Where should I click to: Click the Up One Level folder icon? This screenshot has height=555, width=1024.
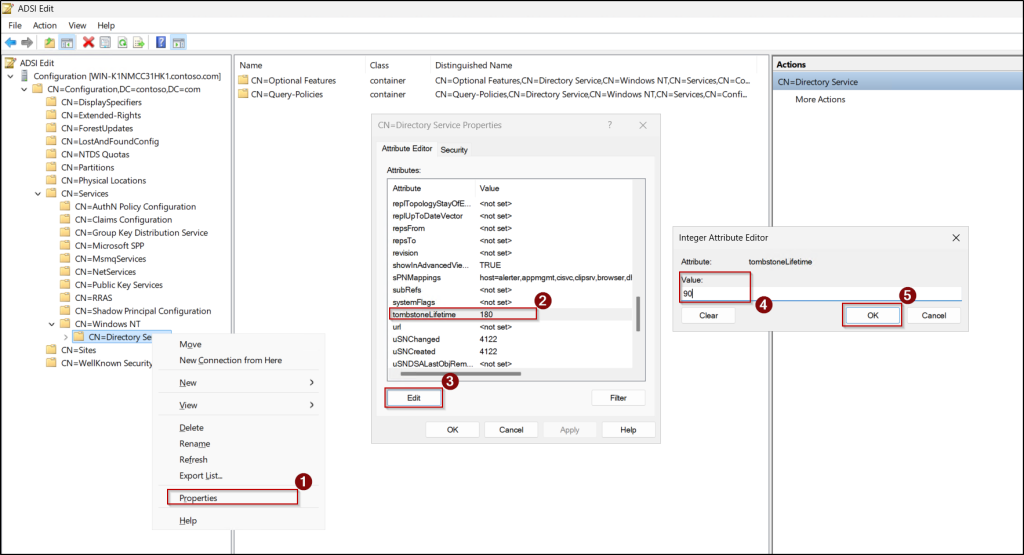[x=49, y=42]
